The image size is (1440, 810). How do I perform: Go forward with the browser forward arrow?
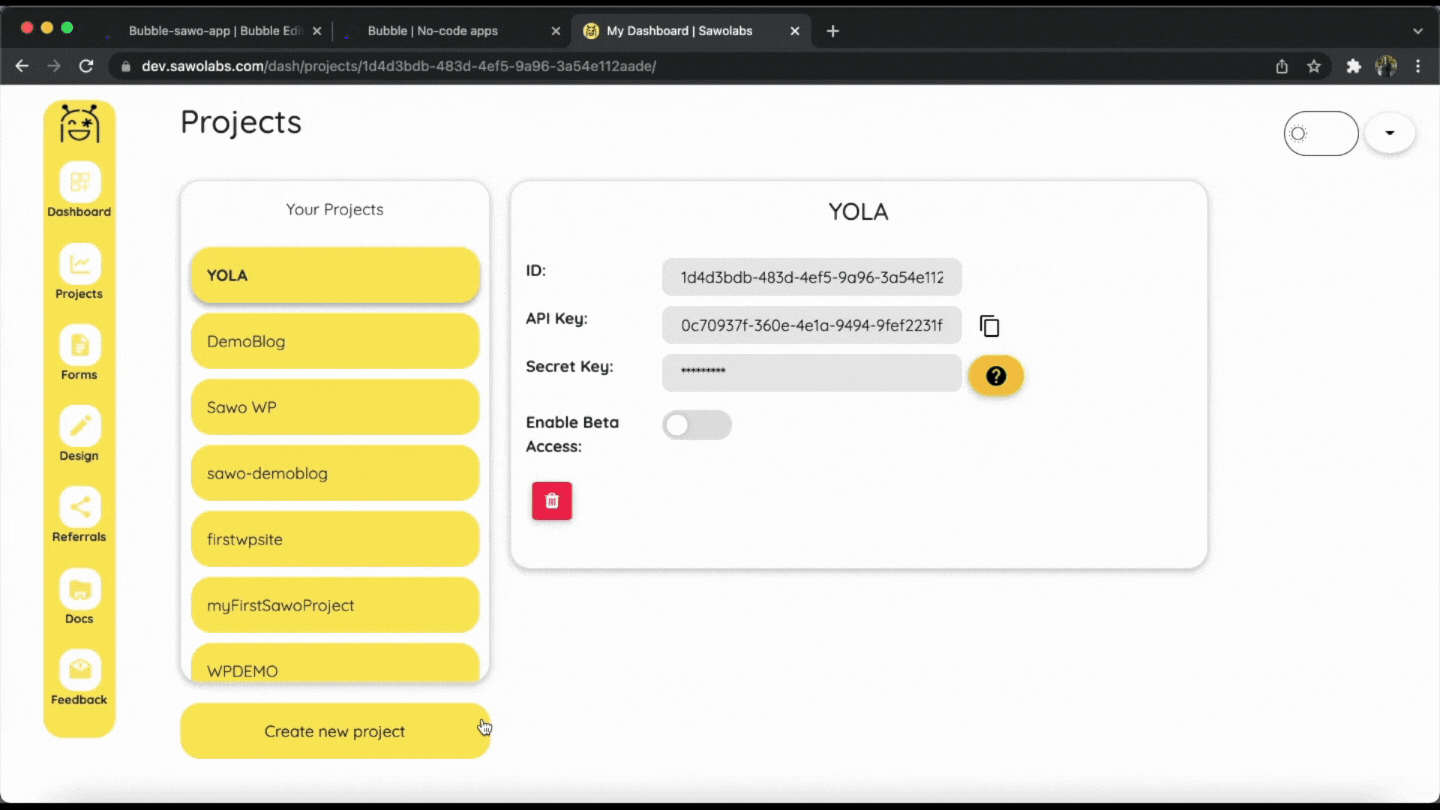click(54, 66)
